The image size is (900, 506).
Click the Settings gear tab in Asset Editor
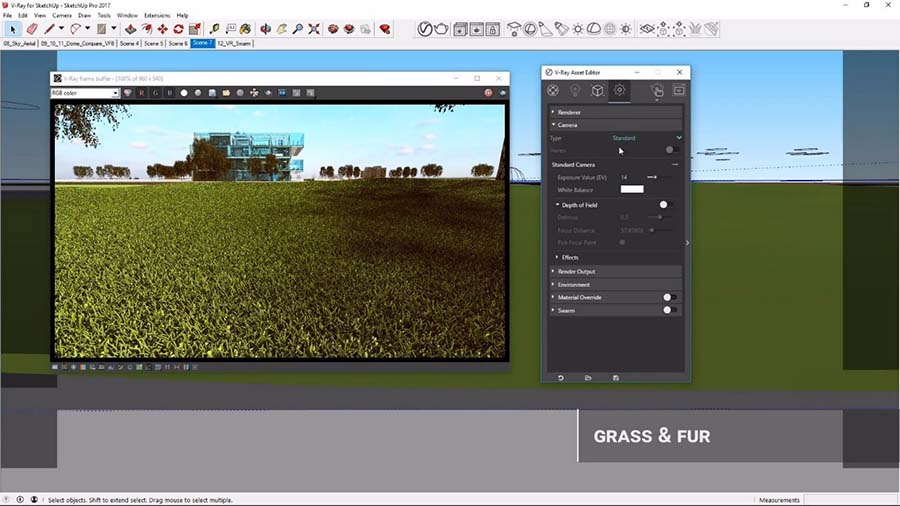[x=619, y=91]
